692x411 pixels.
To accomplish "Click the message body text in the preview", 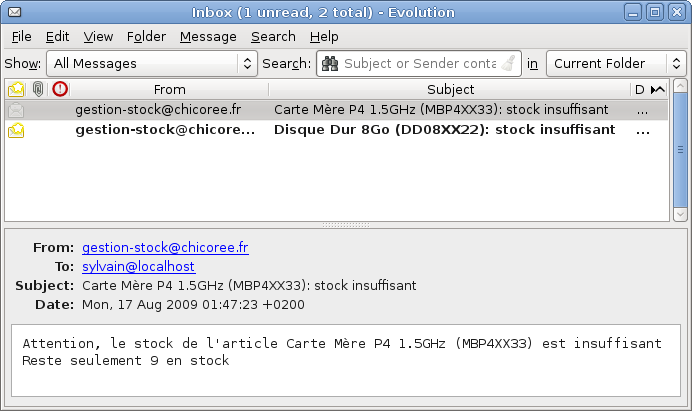I will coord(342,352).
